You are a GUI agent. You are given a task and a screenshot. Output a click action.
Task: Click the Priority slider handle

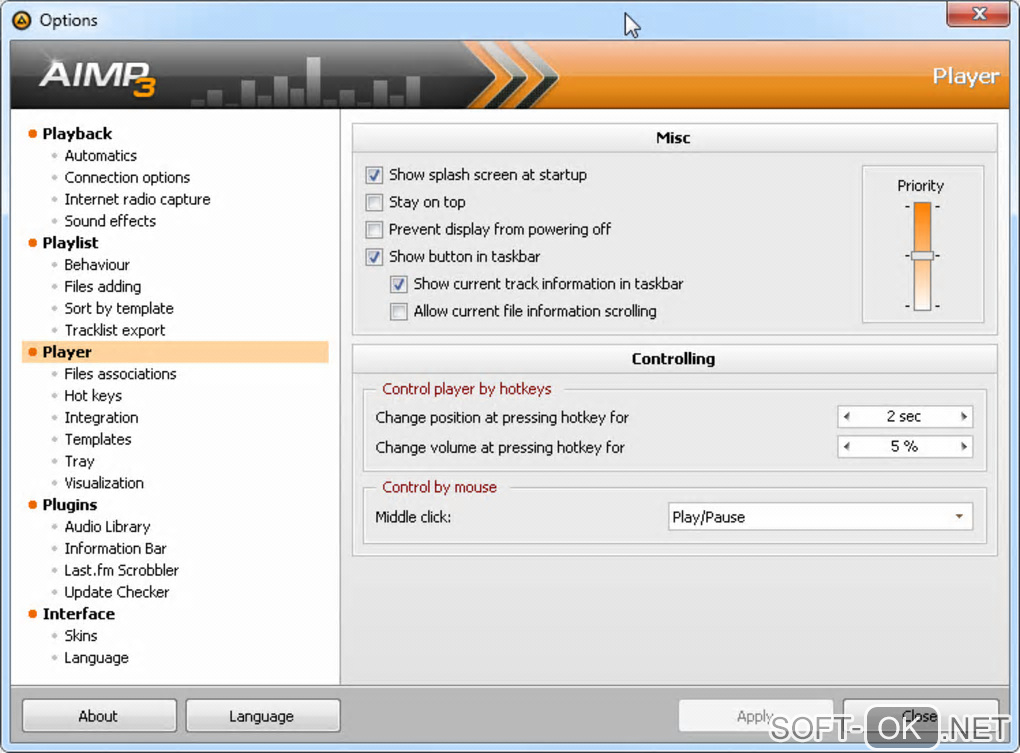pos(922,256)
